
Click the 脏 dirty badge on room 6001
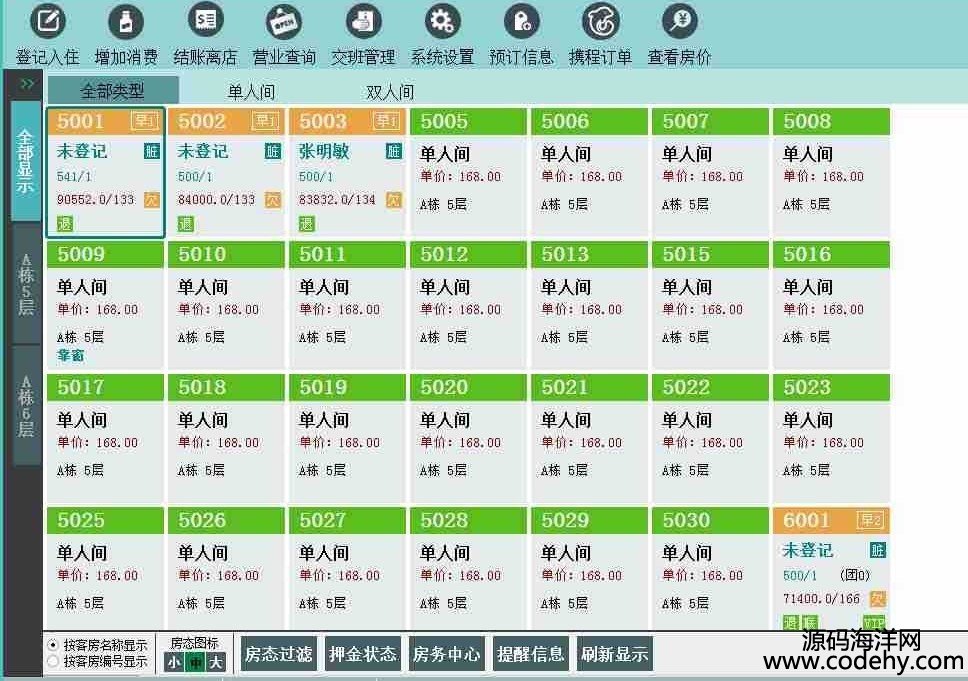click(x=877, y=550)
